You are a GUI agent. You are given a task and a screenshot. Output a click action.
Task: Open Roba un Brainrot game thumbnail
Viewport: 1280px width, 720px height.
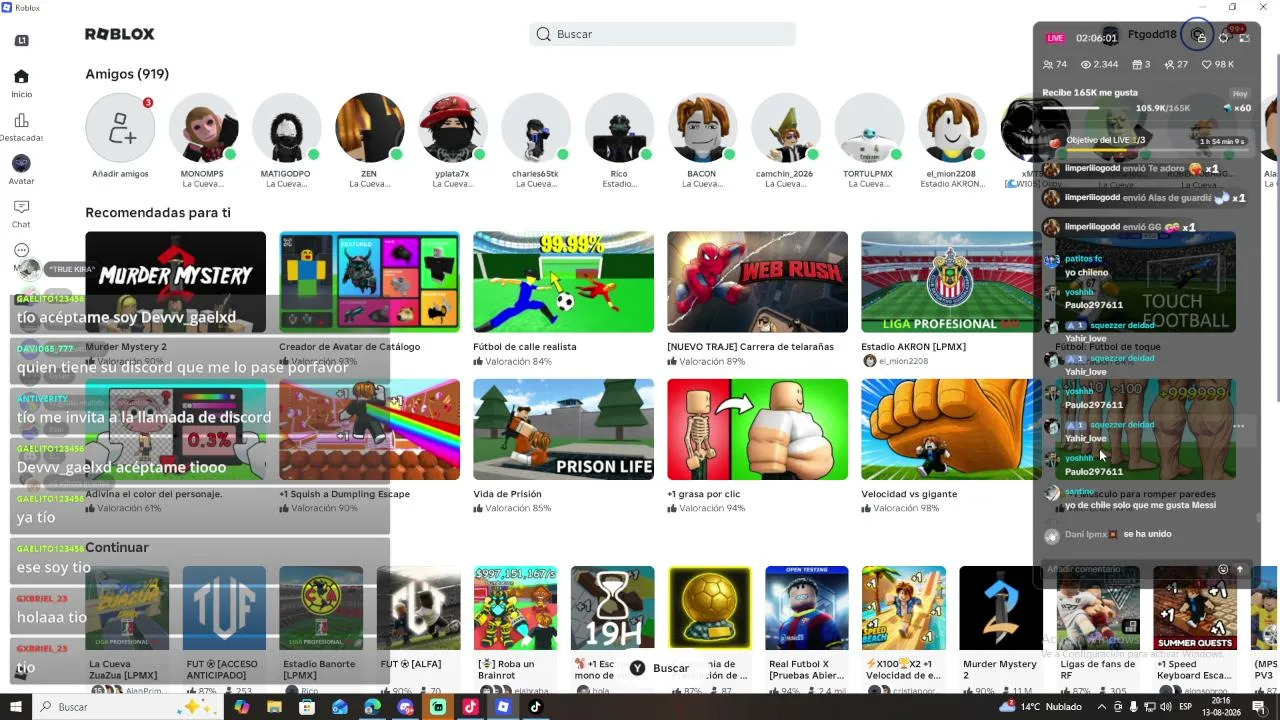516,608
